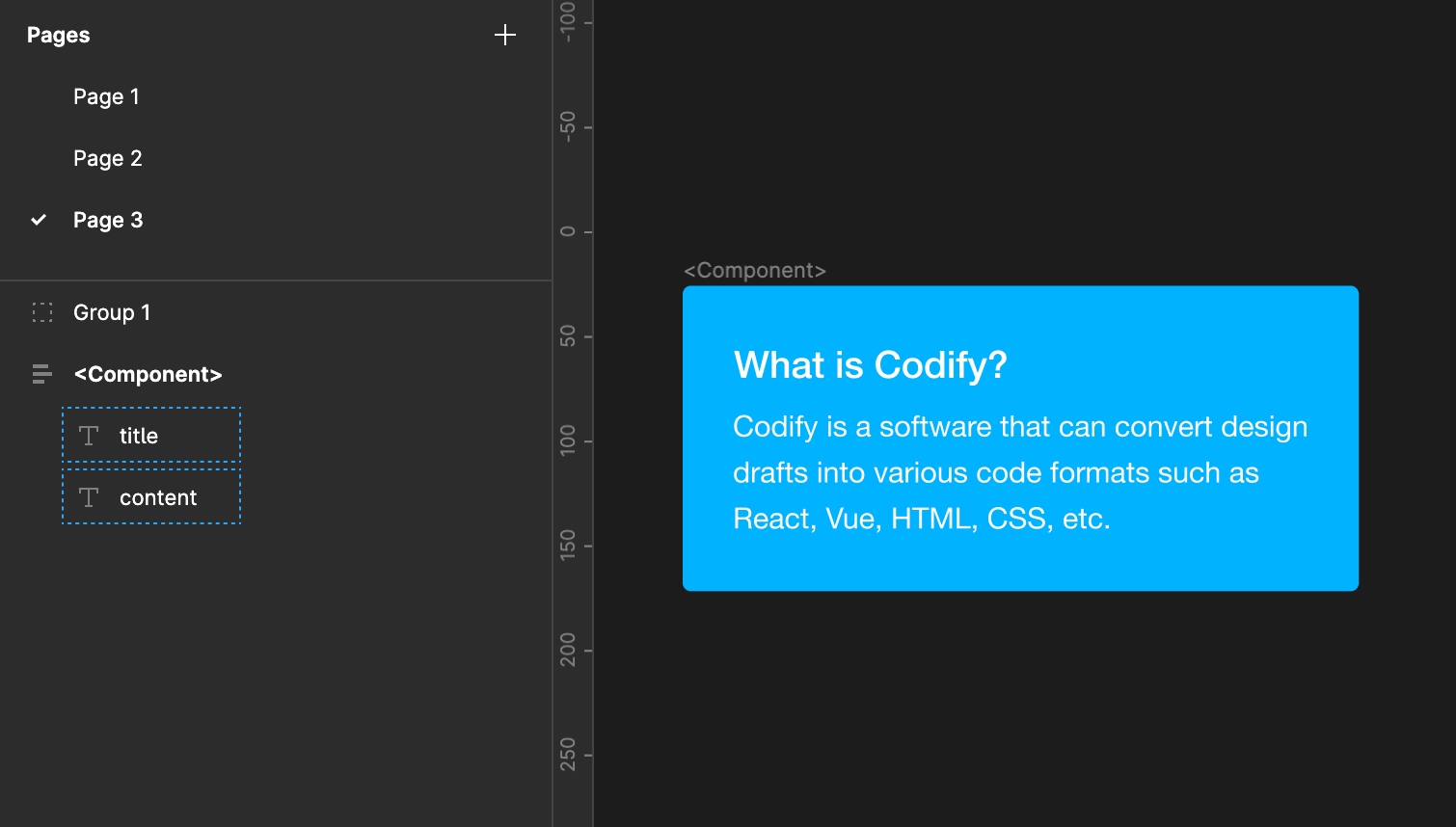
Task: Select the 'What is Codify?' heading on canvas
Action: tap(871, 365)
